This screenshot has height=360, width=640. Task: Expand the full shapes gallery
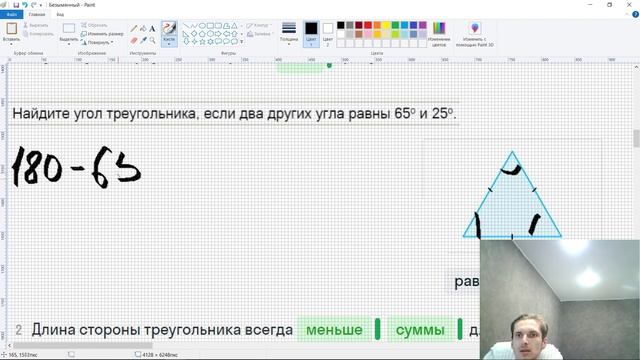click(242, 42)
